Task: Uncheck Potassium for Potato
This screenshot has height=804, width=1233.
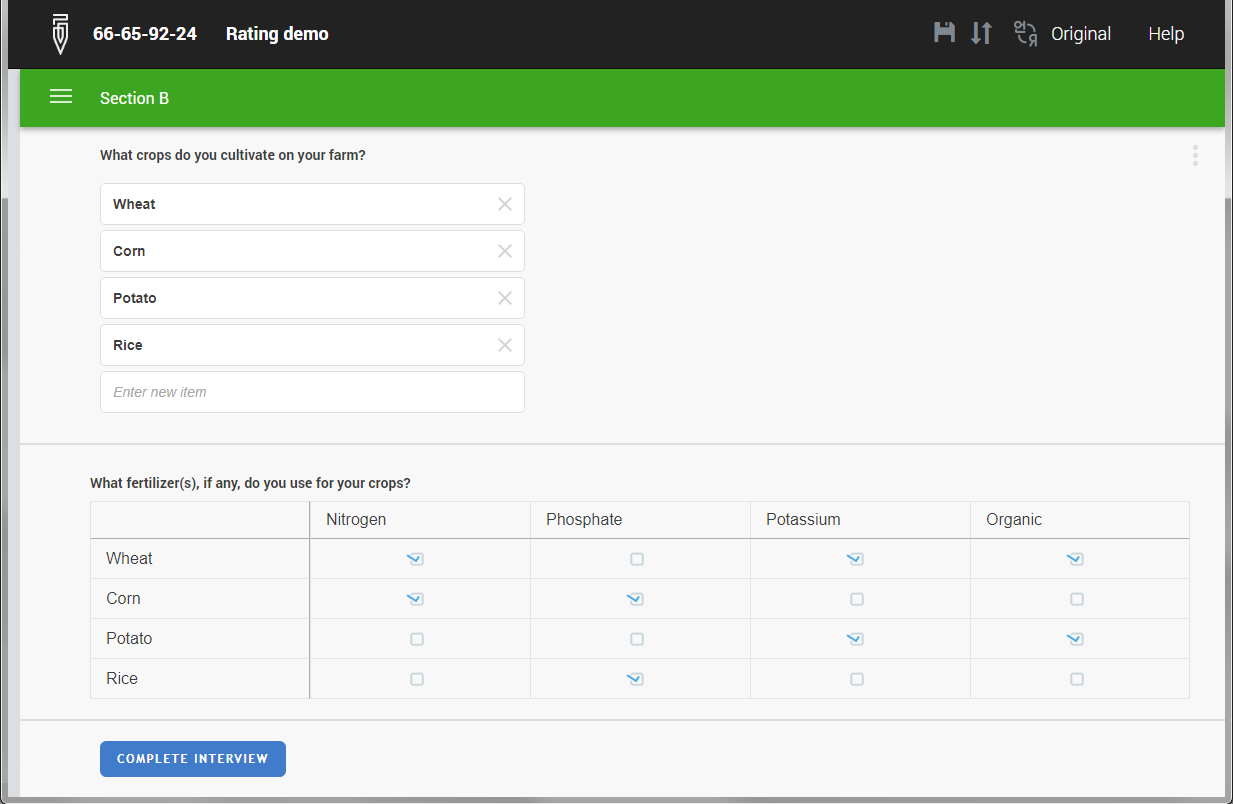Action: [855, 639]
